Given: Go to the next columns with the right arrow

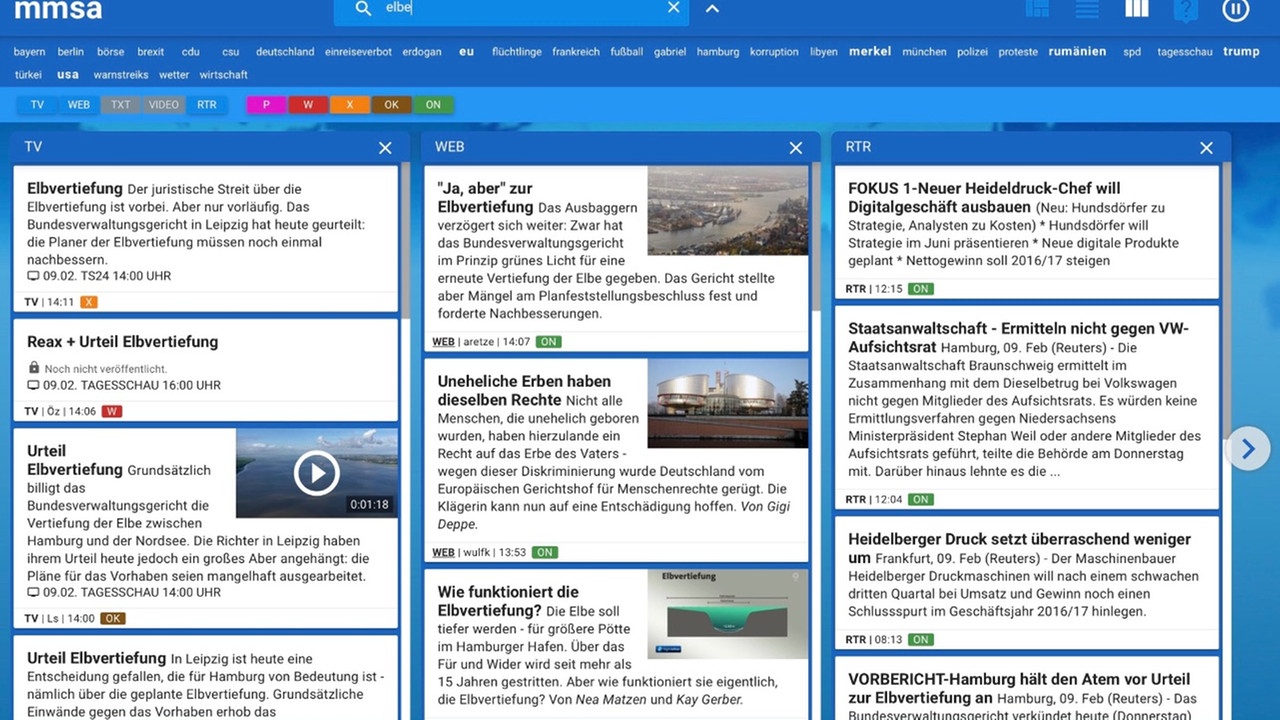Looking at the screenshot, I should pos(1248,449).
